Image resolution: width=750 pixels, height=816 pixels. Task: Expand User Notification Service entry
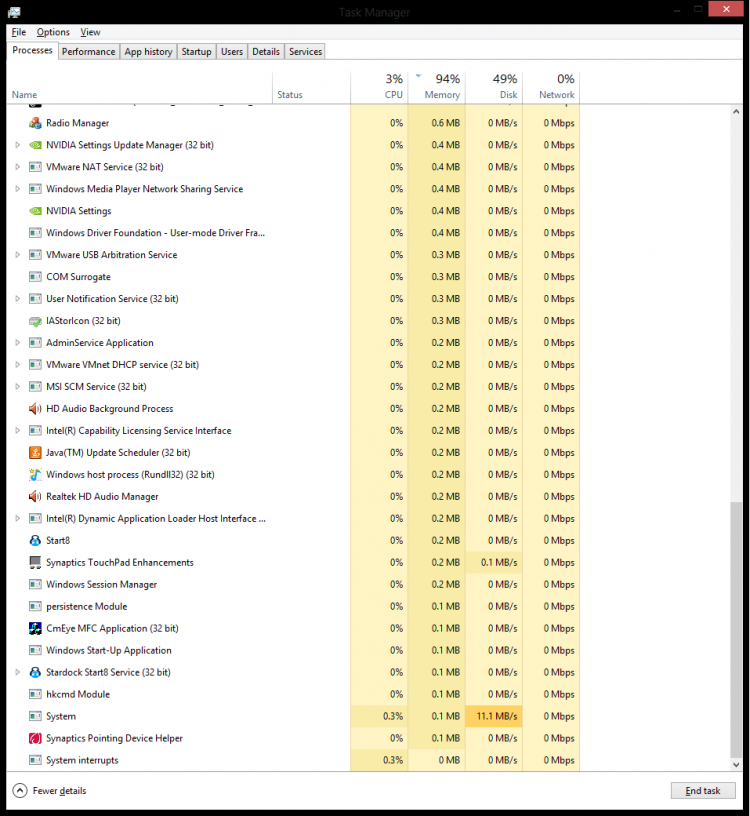(17, 299)
